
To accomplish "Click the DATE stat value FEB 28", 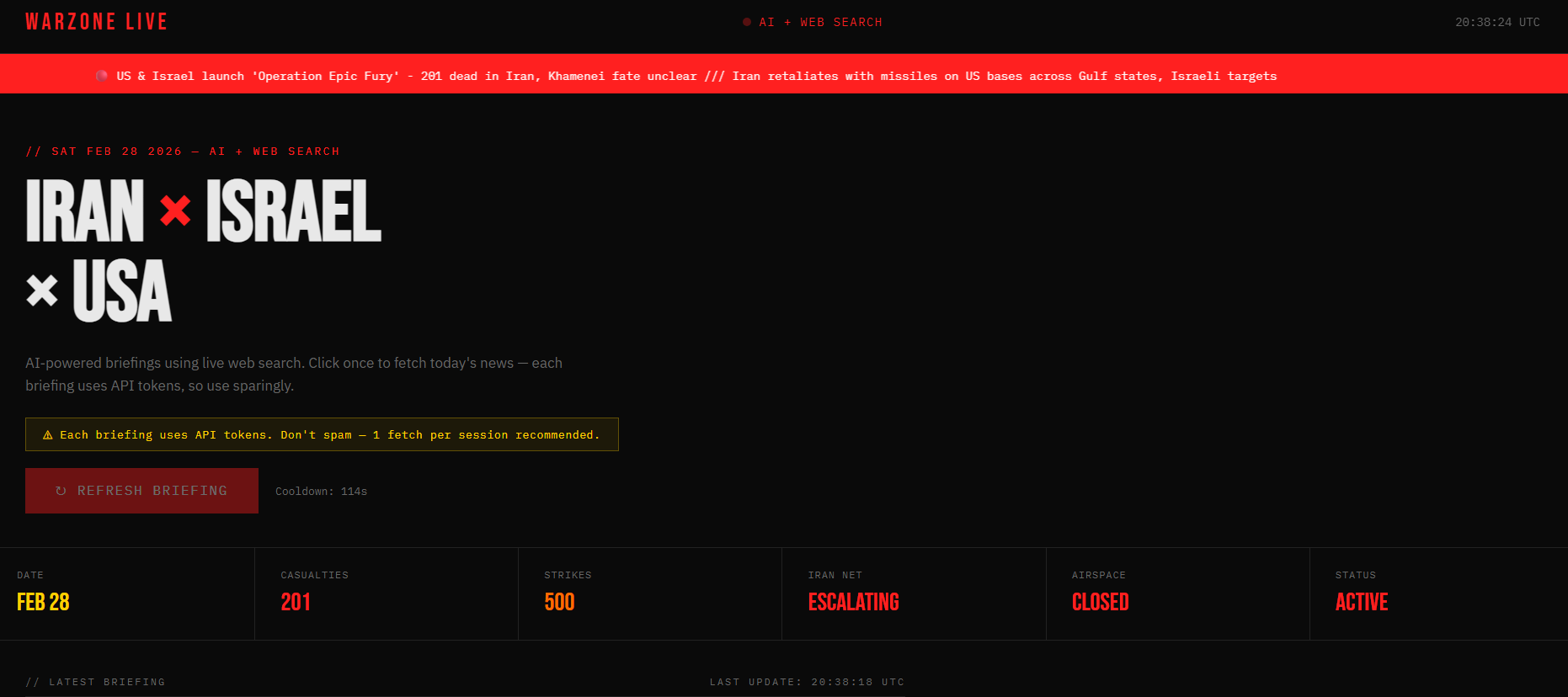I will (43, 602).
